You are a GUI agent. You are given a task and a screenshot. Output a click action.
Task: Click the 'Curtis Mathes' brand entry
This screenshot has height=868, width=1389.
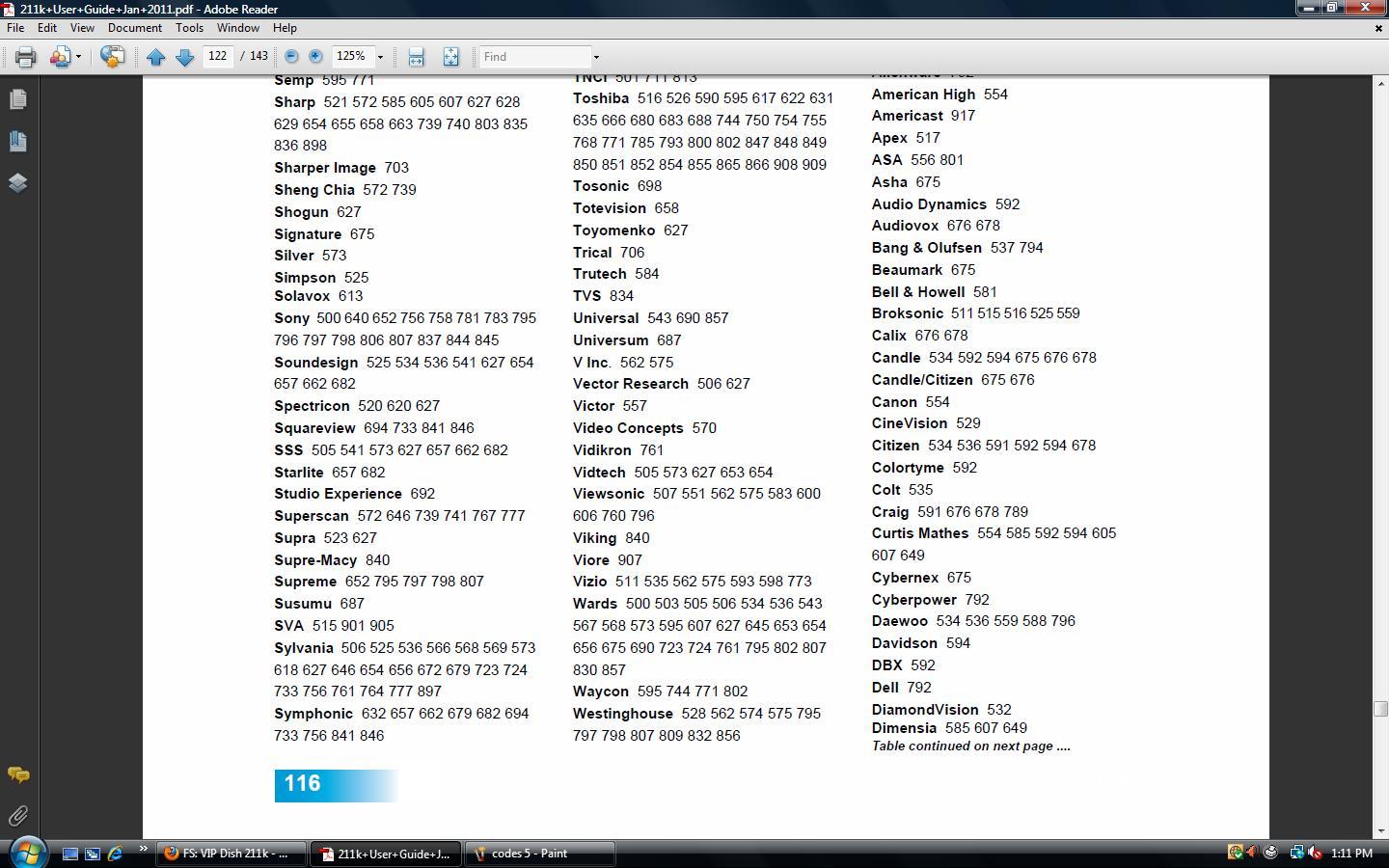tap(920, 533)
